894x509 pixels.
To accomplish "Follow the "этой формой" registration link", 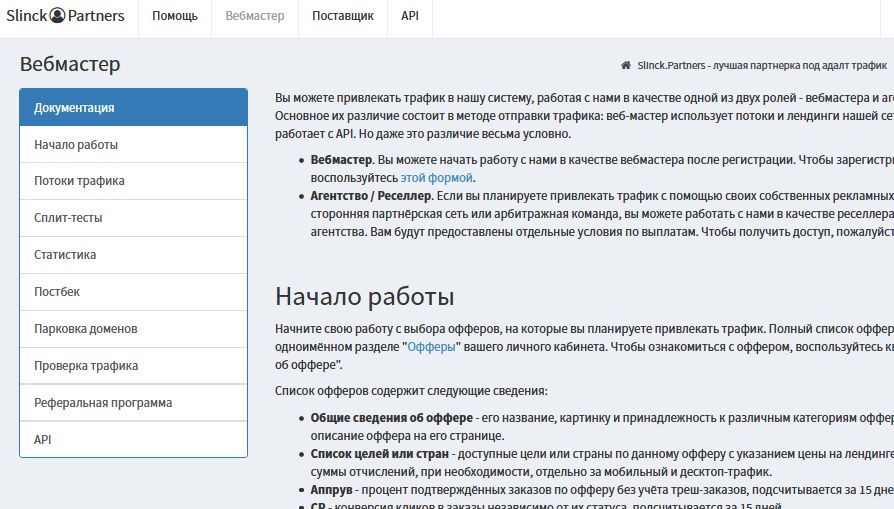I will pos(437,177).
